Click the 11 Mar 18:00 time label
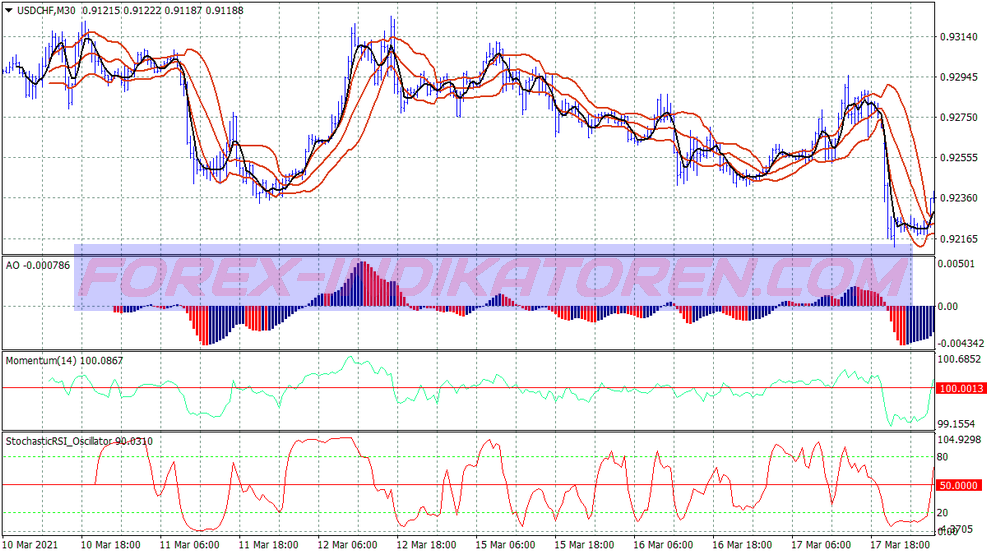This screenshot has width=987, height=555. [x=269, y=545]
